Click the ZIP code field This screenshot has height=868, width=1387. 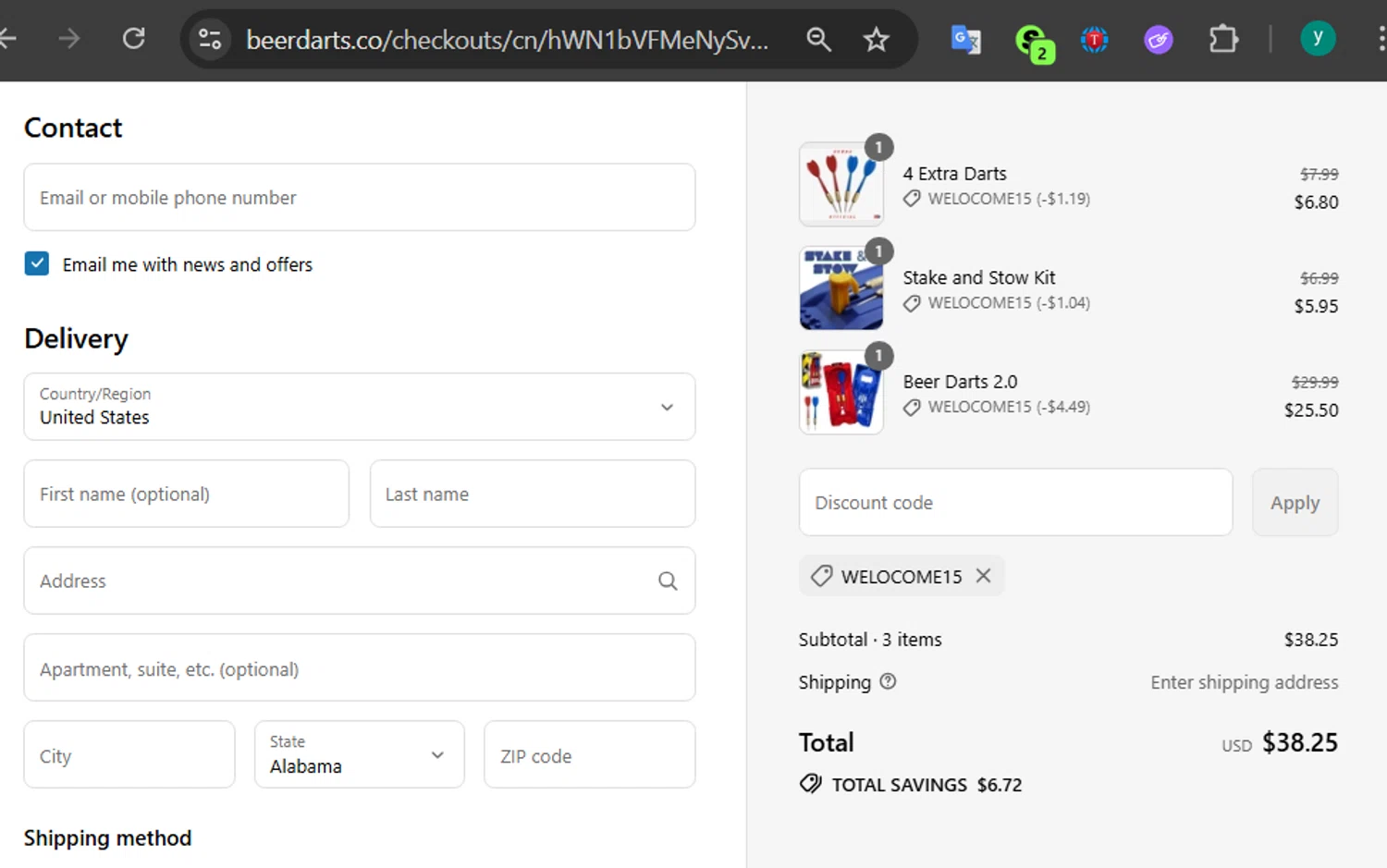pos(590,754)
